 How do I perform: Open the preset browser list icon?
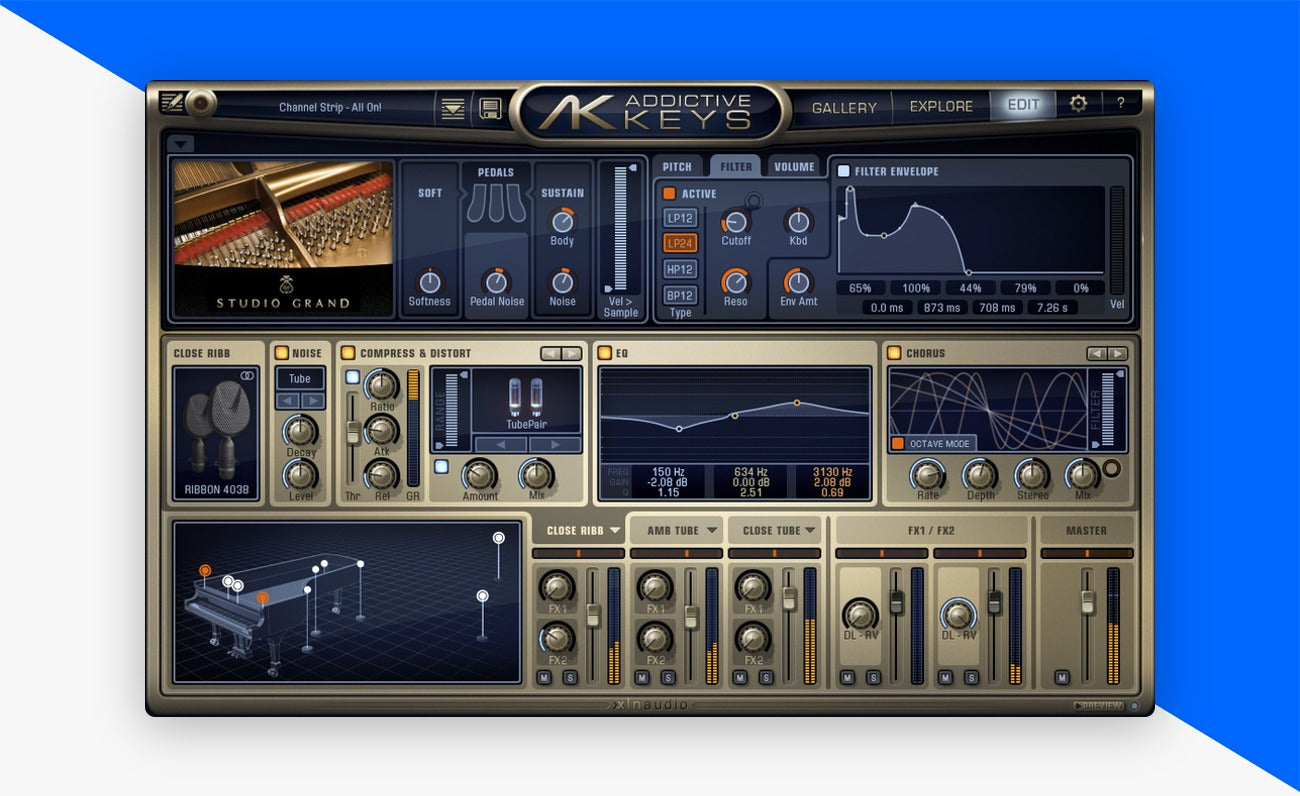[453, 108]
